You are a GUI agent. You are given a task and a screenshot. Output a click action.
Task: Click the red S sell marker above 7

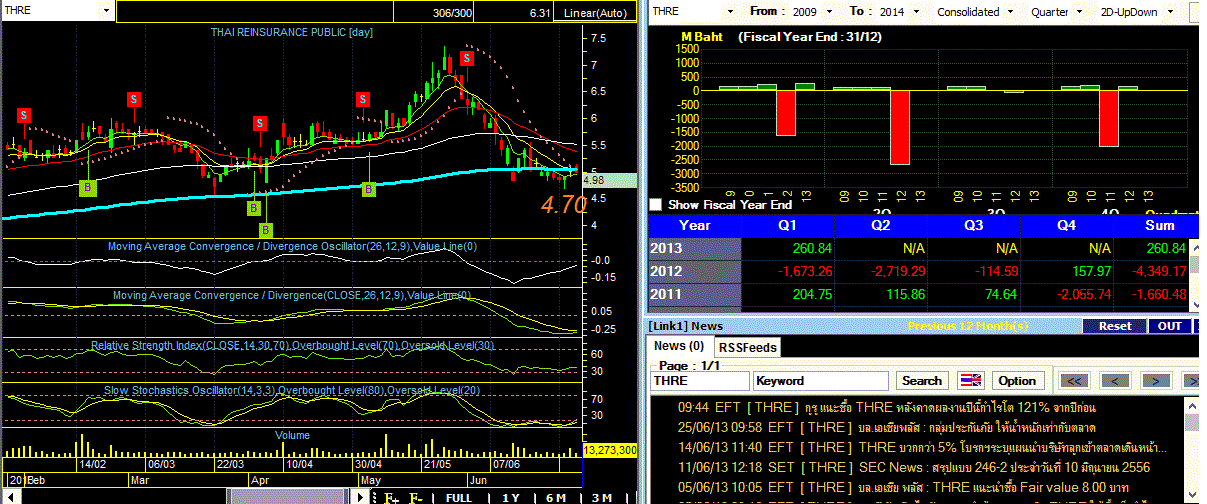[466, 57]
